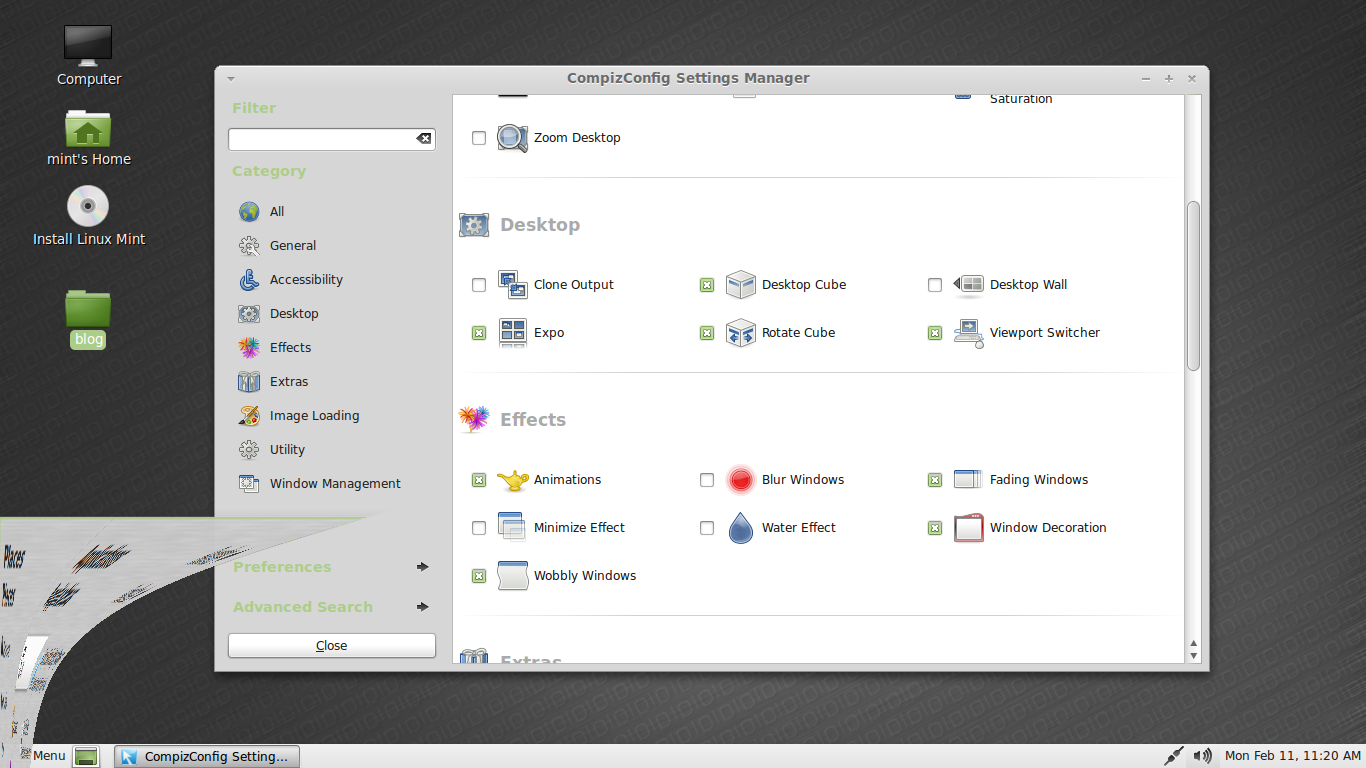1366x768 pixels.
Task: Select the Desktop category in sidebar
Action: point(294,314)
